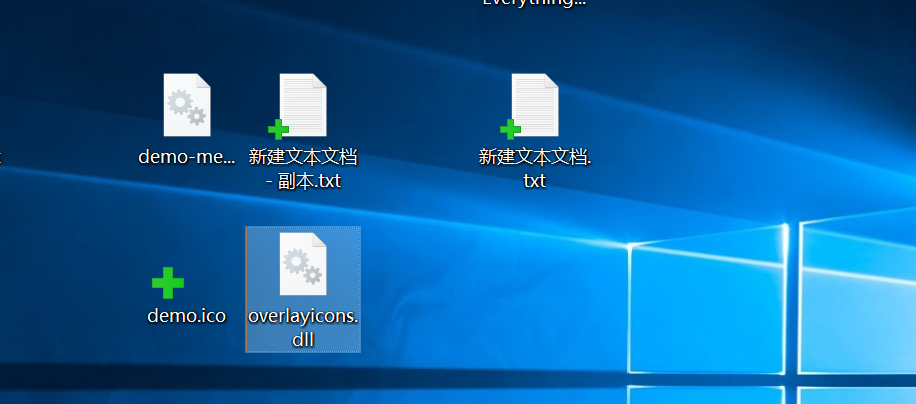Click the "- 副本.txt" label line

click(x=303, y=181)
